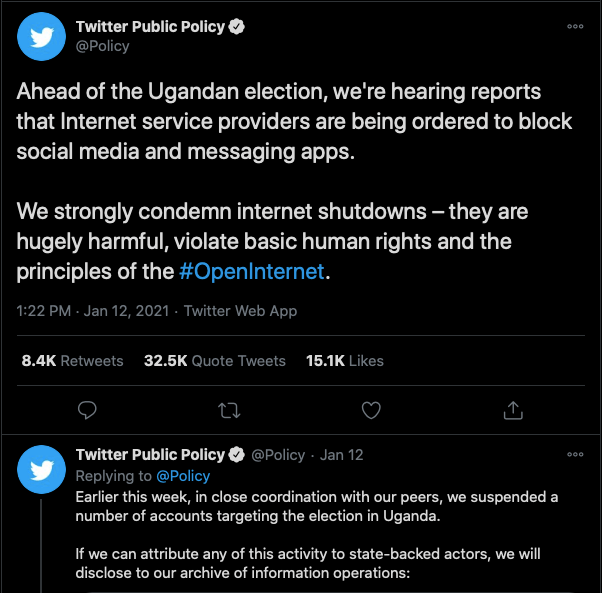The image size is (602, 593).
Task: Click the Twitter Web App source label
Action: click(239, 311)
